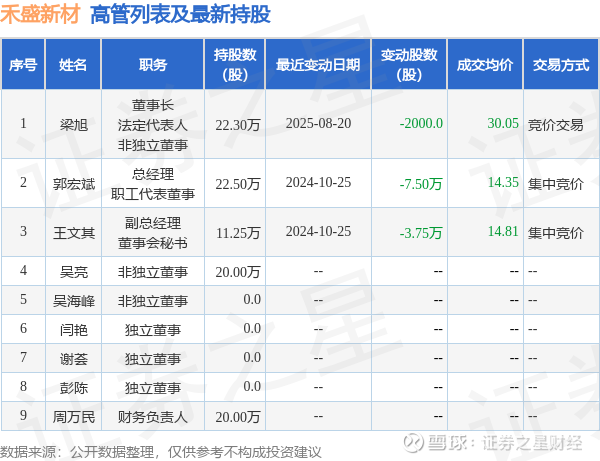600x461 pixels.
Task: Select the 持股数(股) column header
Action: click(235, 65)
